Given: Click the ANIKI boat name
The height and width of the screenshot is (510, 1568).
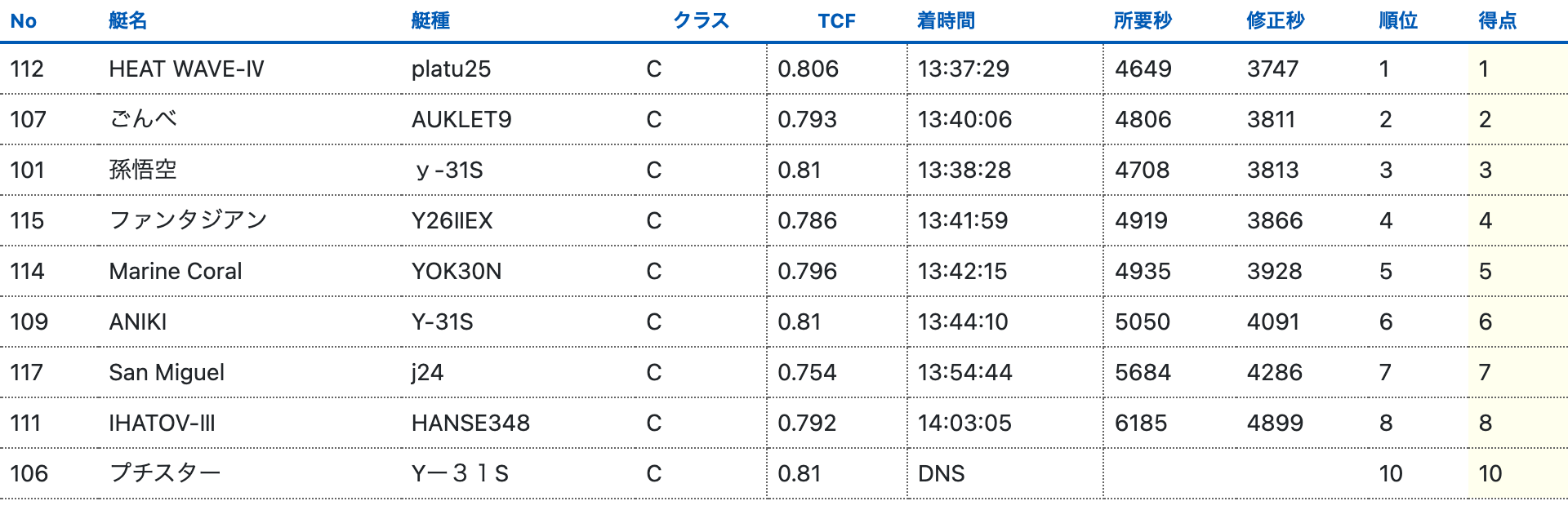Looking at the screenshot, I should 138,322.
